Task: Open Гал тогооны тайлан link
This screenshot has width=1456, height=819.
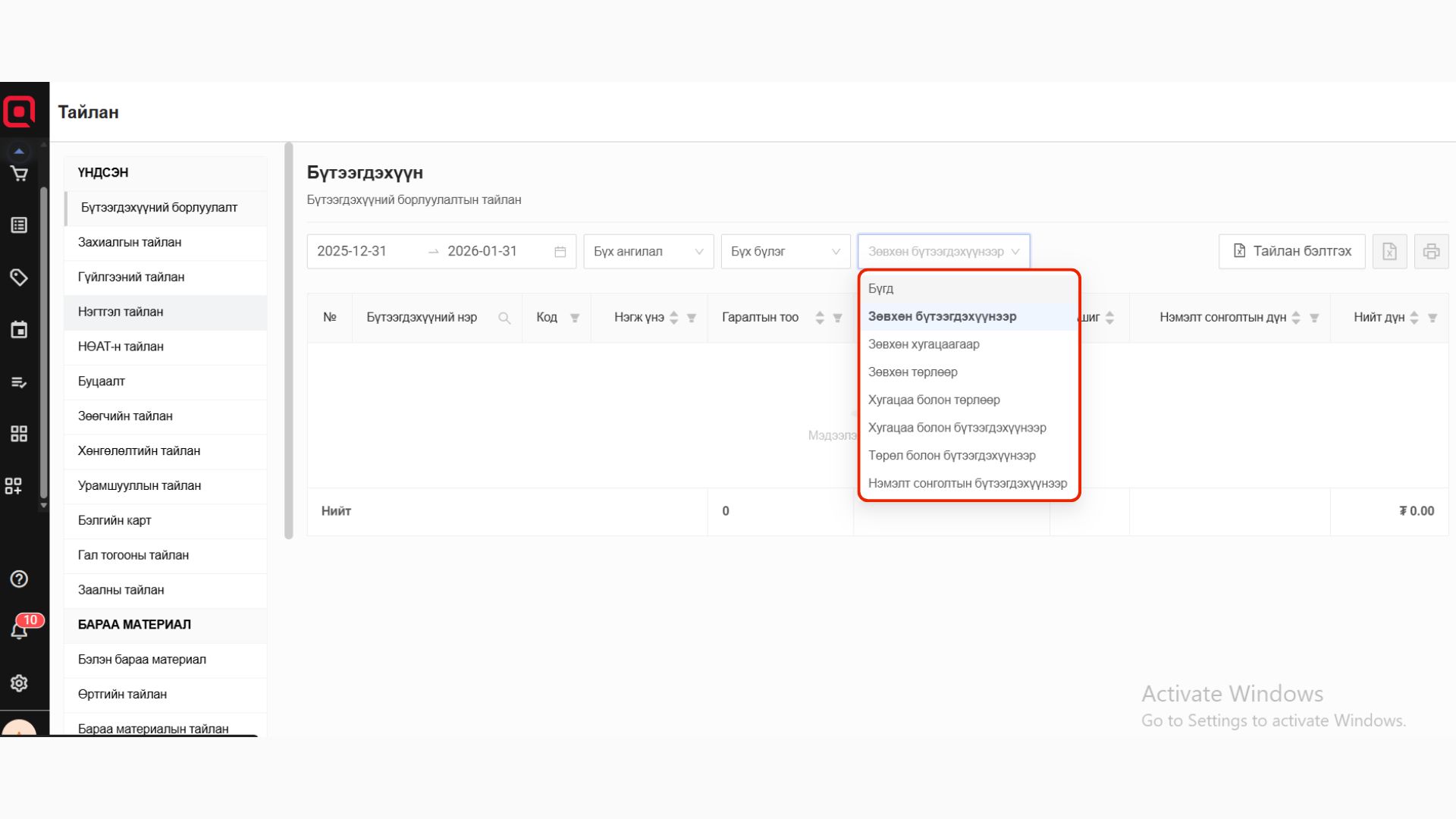Action: tap(133, 555)
